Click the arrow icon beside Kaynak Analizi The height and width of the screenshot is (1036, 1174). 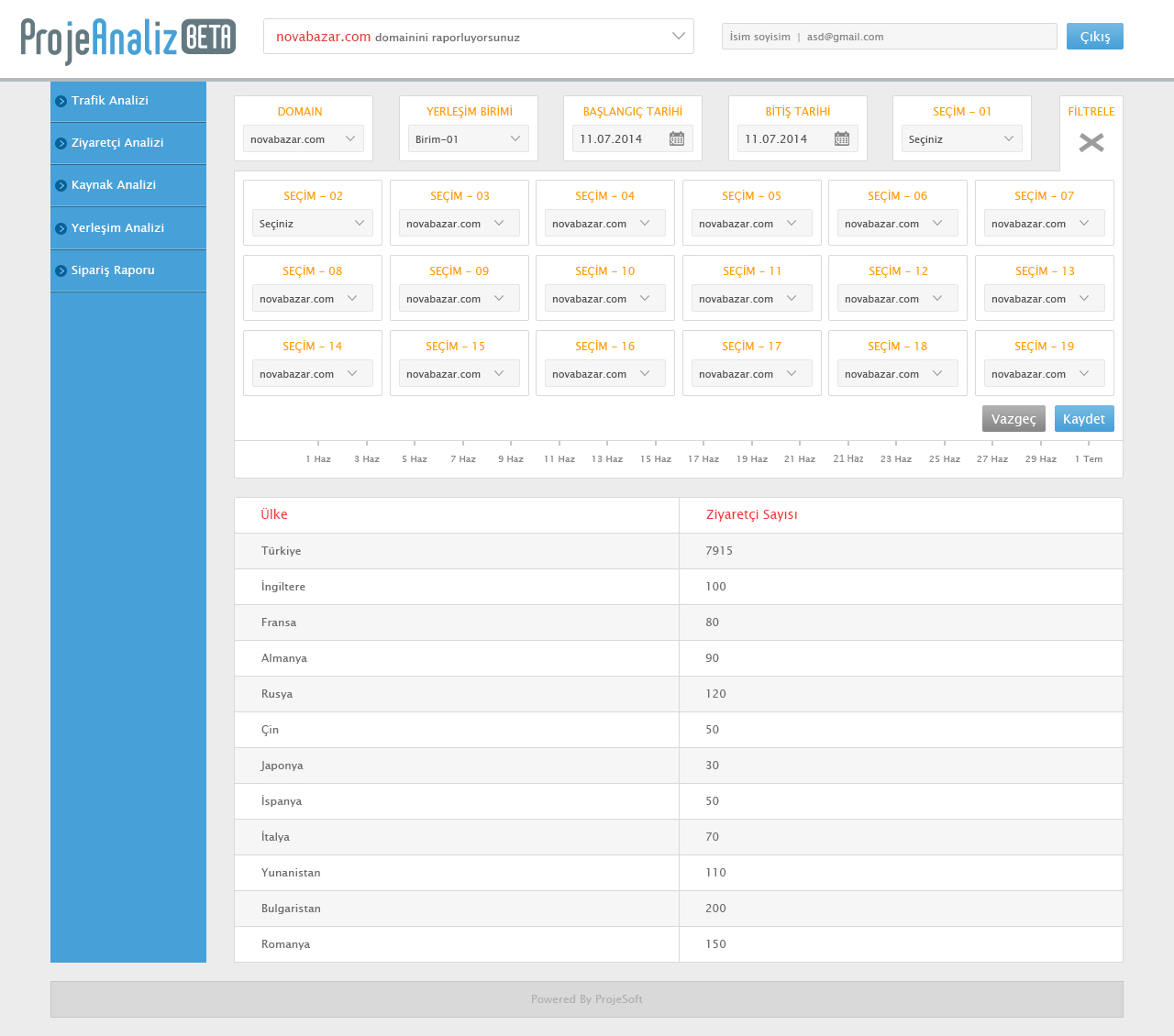[x=61, y=185]
